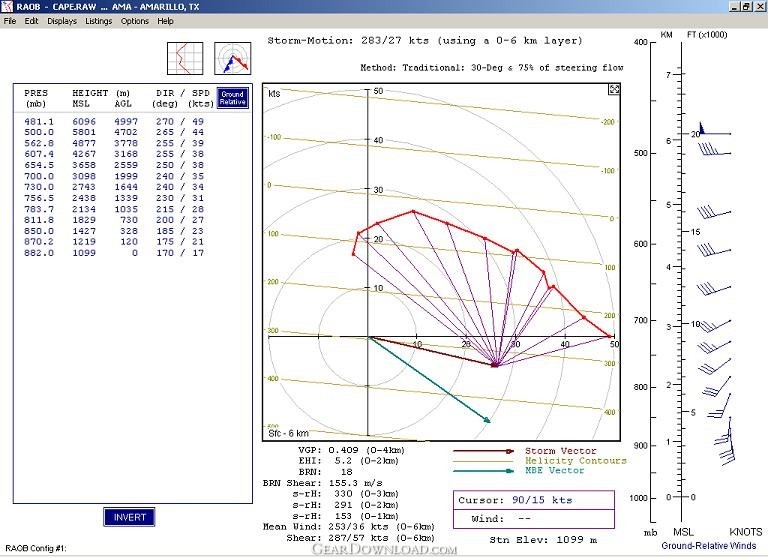
Task: Open the sounding diagram thumbnail icon
Action: [x=185, y=58]
